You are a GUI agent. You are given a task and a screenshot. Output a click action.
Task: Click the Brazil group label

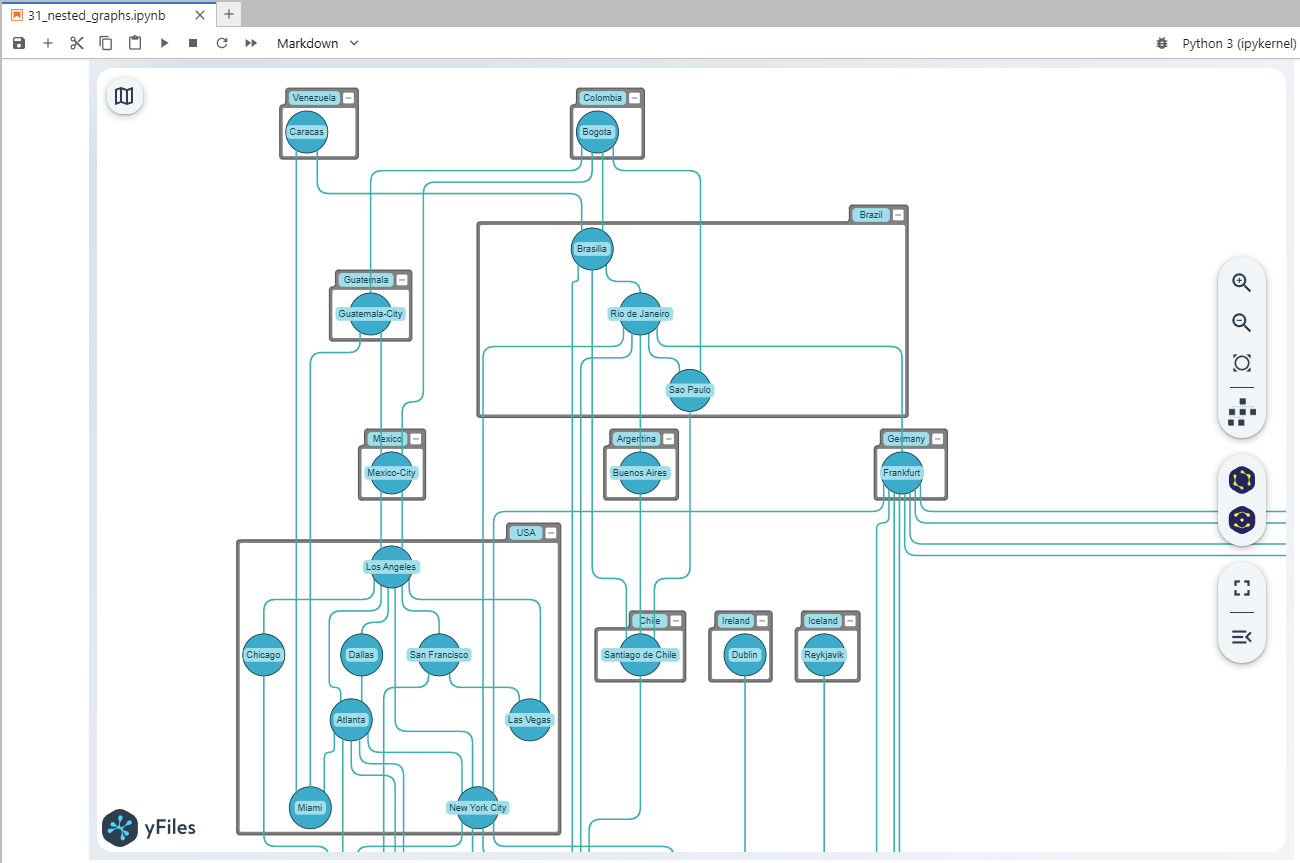[871, 215]
